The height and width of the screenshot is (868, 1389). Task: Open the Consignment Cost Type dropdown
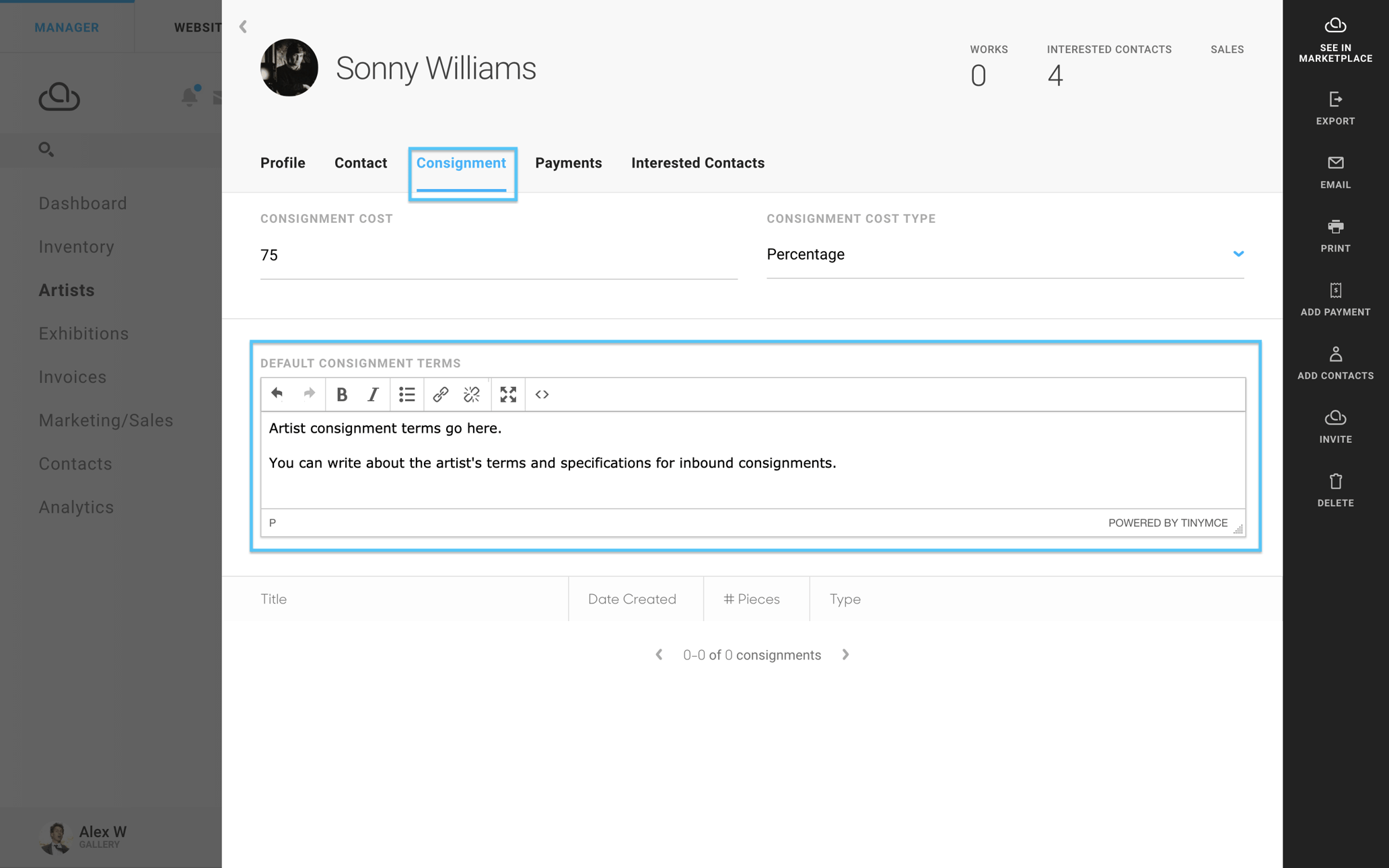[x=1239, y=254]
